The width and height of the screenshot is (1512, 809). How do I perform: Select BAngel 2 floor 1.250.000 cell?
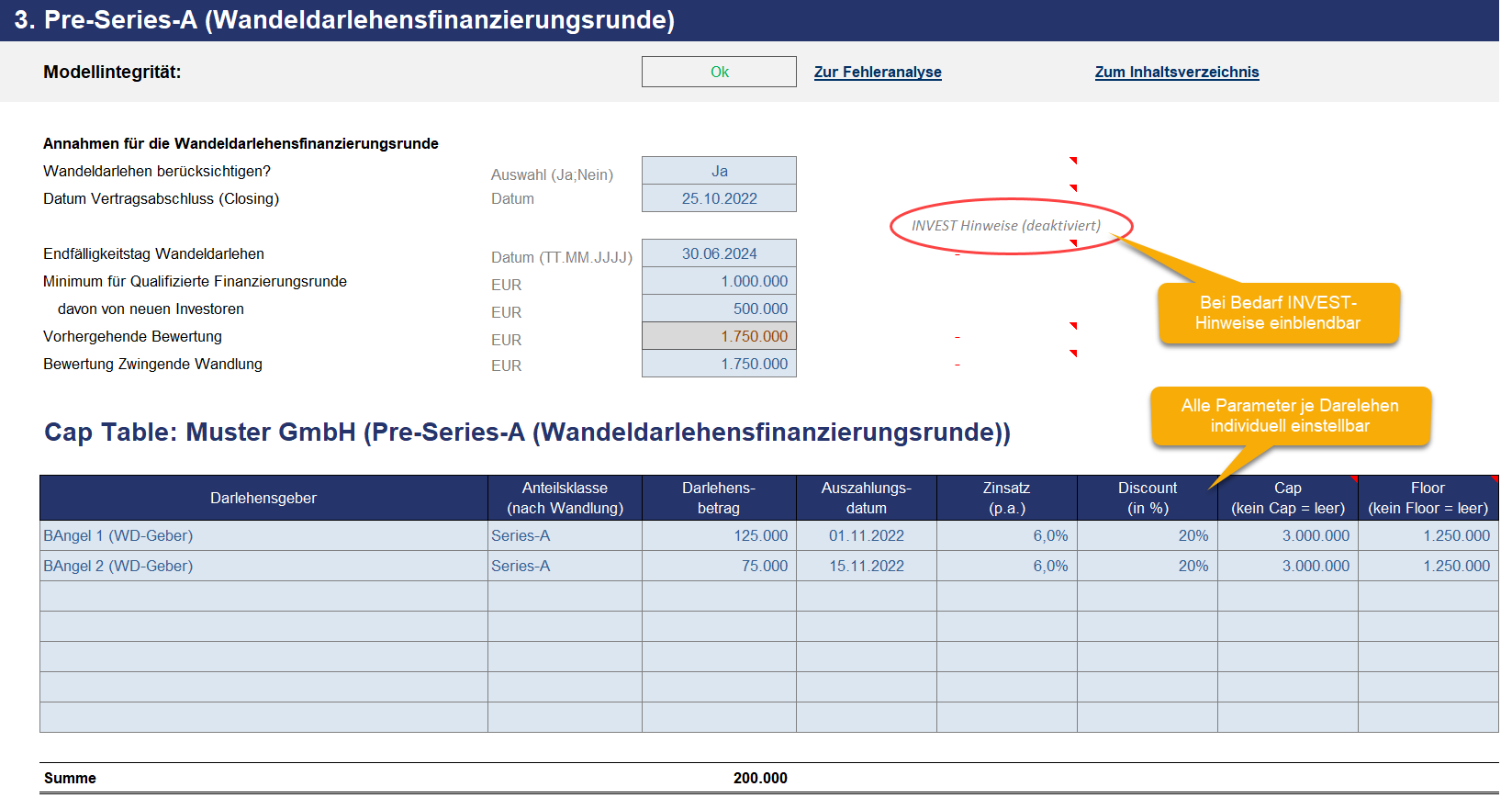point(1428,566)
